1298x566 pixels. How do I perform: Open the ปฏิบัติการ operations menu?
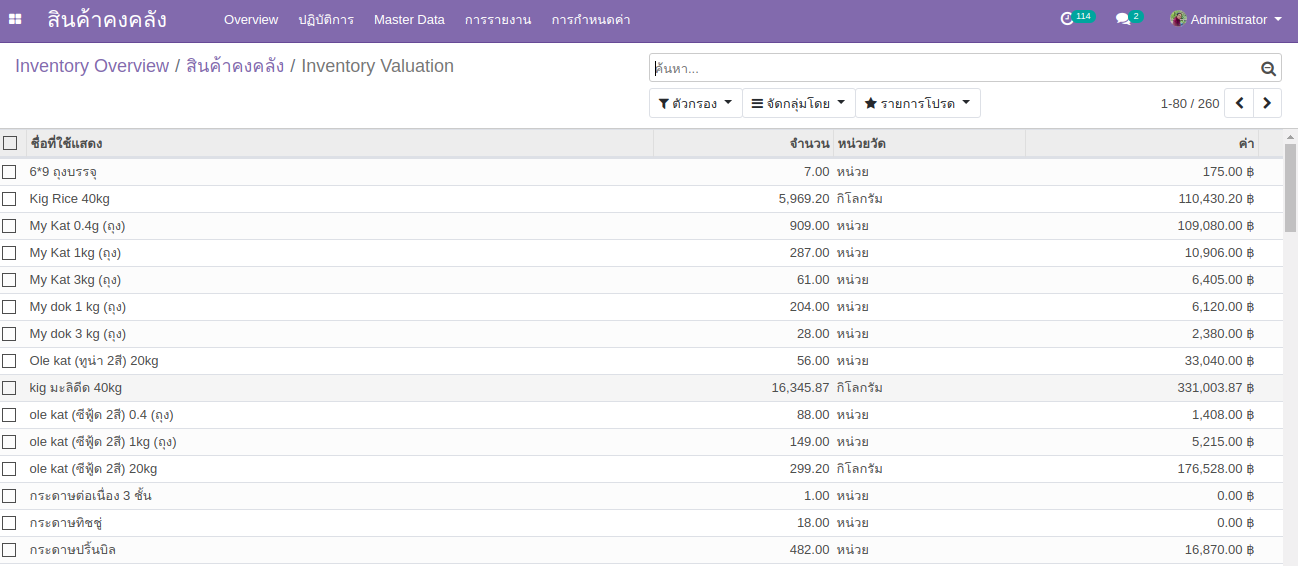tap(326, 20)
